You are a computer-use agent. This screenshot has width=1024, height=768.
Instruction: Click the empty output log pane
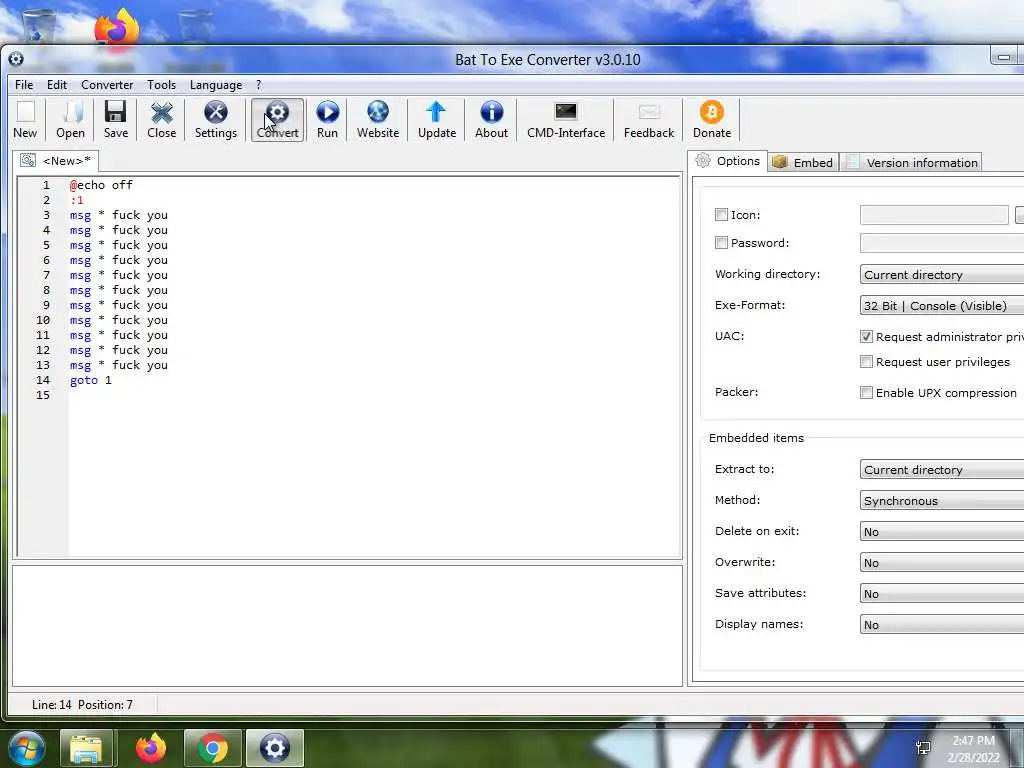347,626
